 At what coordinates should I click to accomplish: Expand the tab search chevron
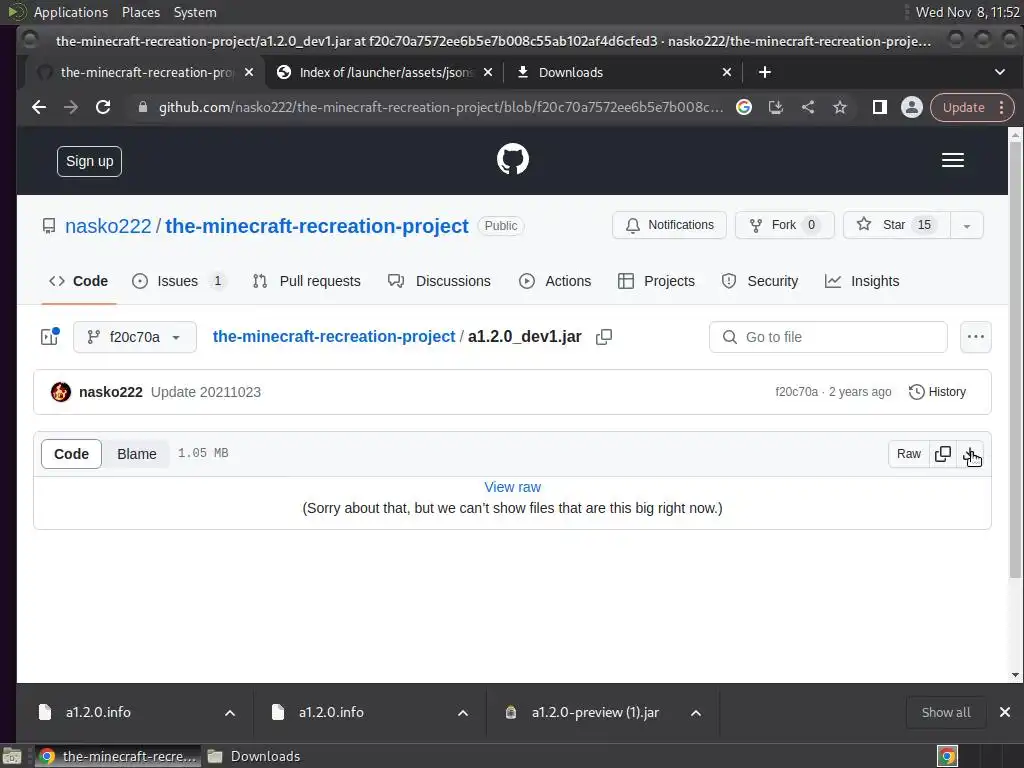coord(1000,72)
